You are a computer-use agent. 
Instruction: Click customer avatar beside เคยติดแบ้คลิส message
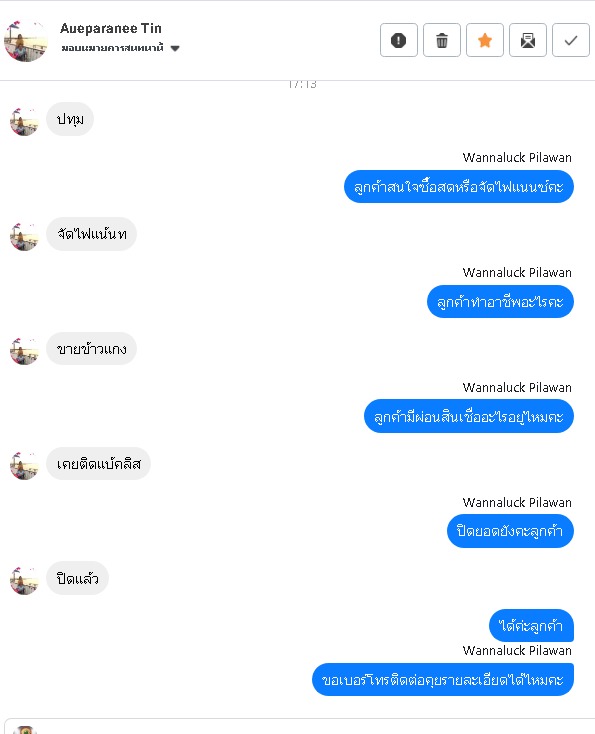[24, 466]
